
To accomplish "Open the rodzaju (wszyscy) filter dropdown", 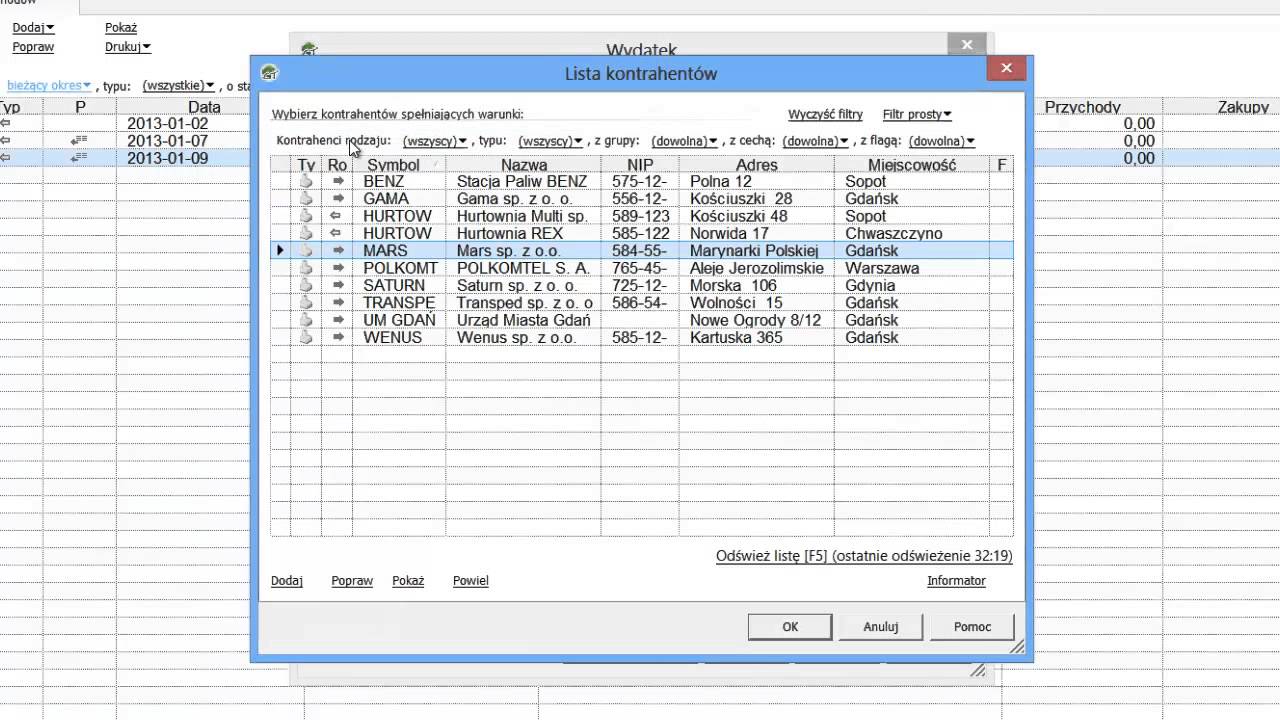I will tap(435, 142).
